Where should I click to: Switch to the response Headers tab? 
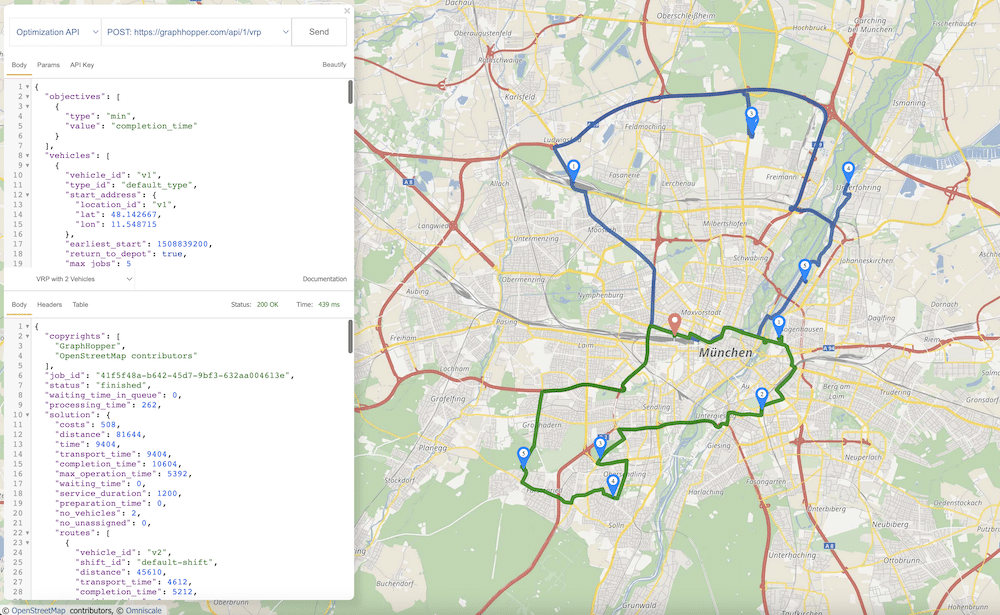click(49, 305)
